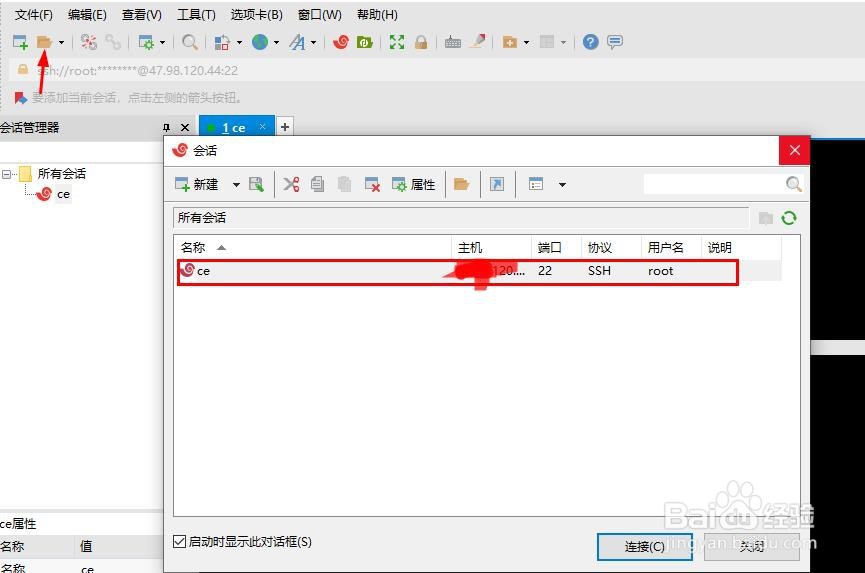Click the keyboard key-mapping icon
This screenshot has width=865, height=573.
coord(453,42)
